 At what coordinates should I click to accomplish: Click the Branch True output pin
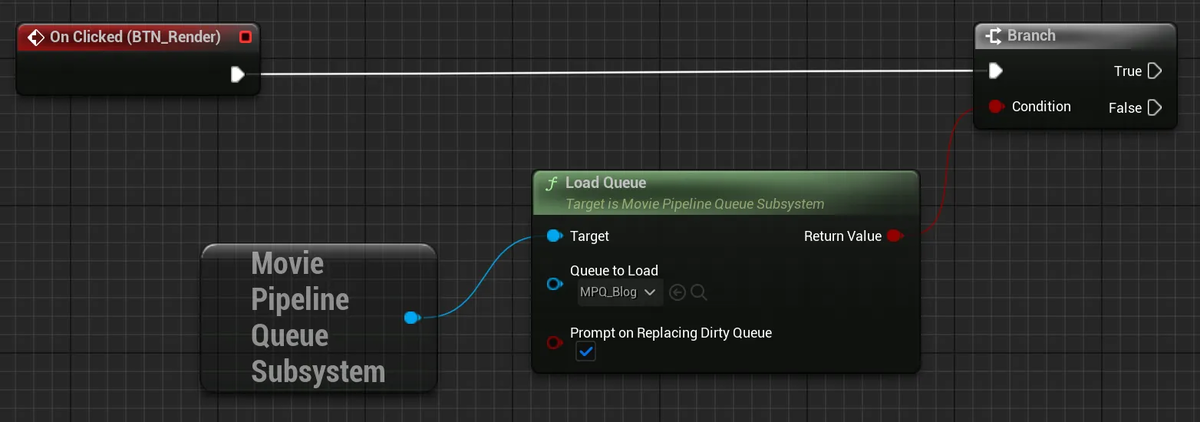(1155, 71)
